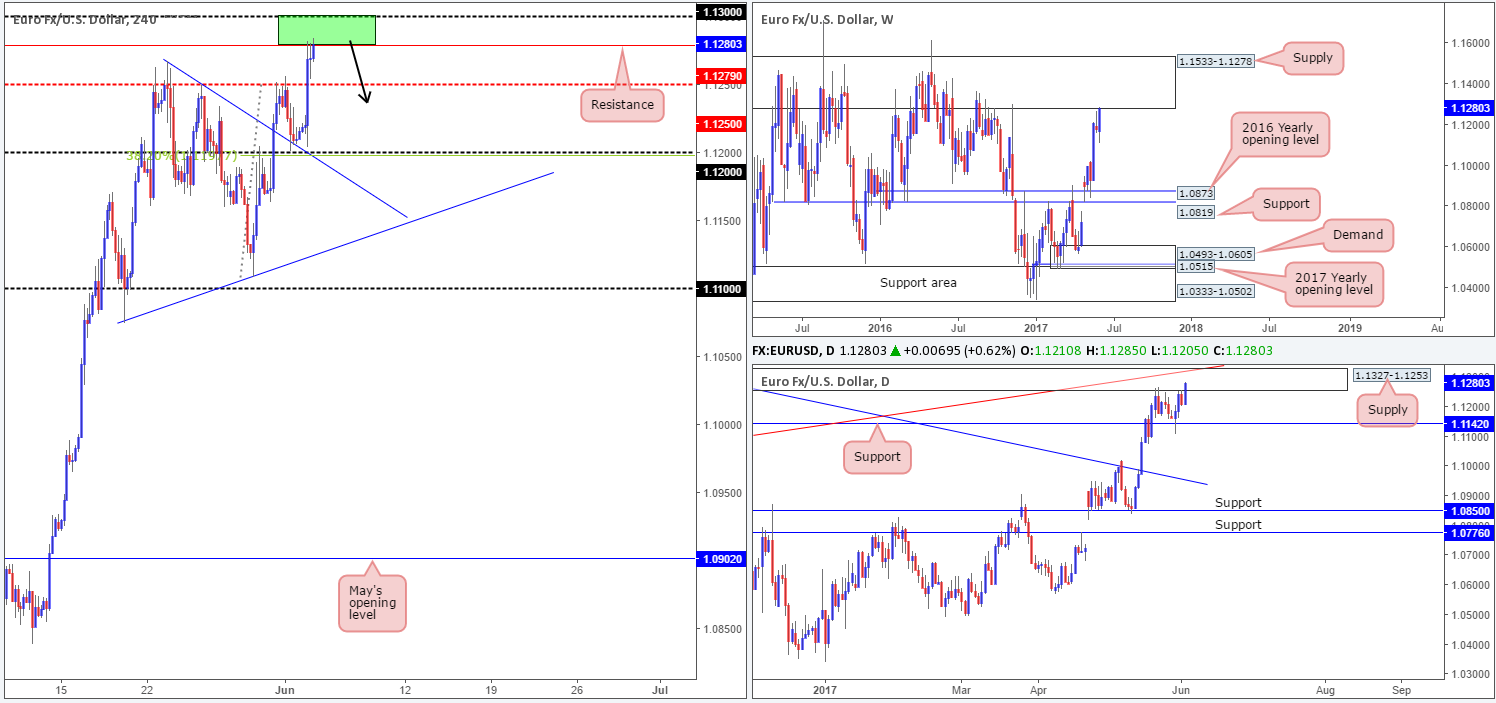Select May's opening level callout
This screenshot has height=703, width=1496.
pos(372,603)
